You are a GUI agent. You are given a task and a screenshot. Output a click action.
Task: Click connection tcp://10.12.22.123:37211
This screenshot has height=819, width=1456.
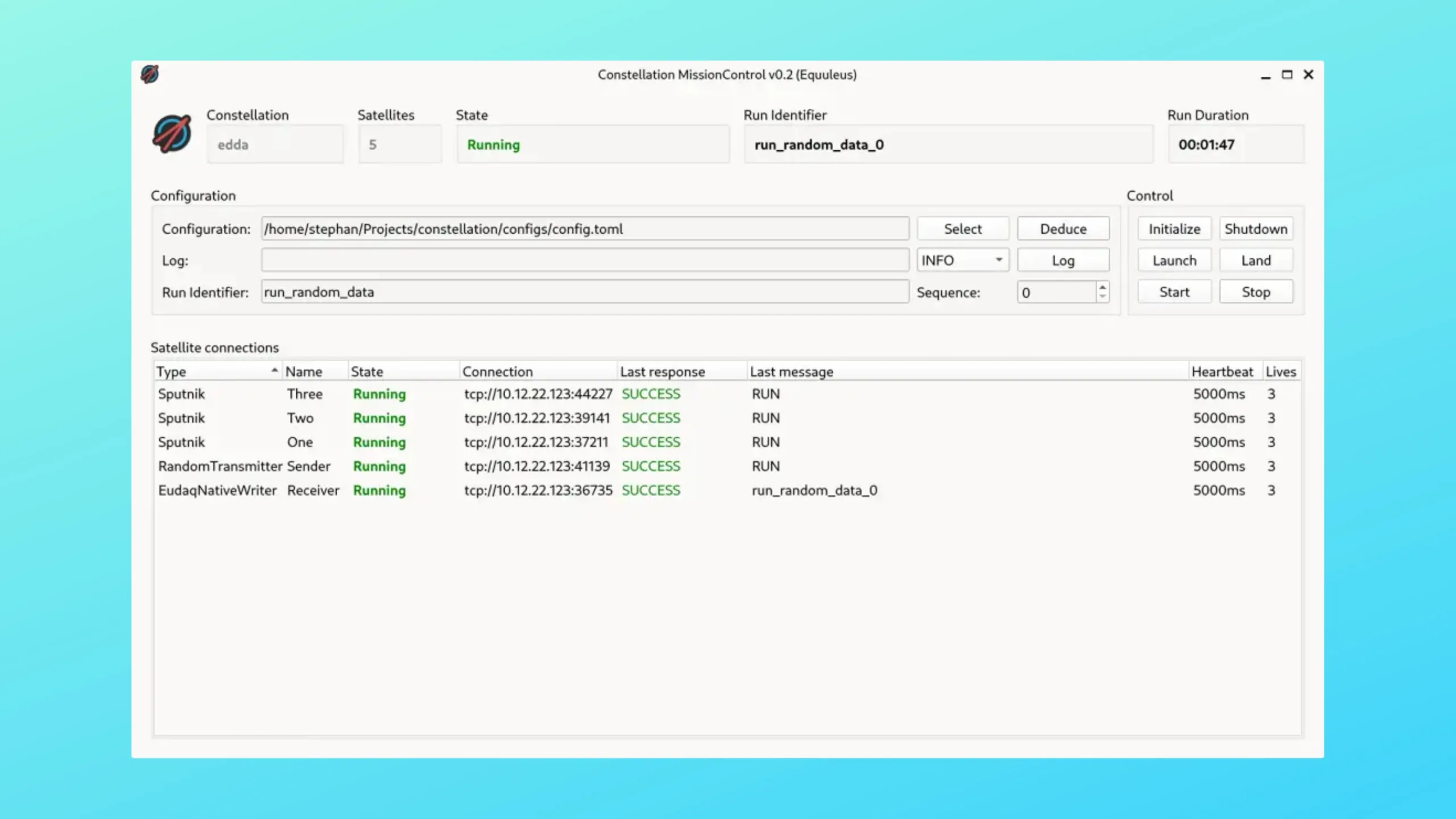[536, 442]
